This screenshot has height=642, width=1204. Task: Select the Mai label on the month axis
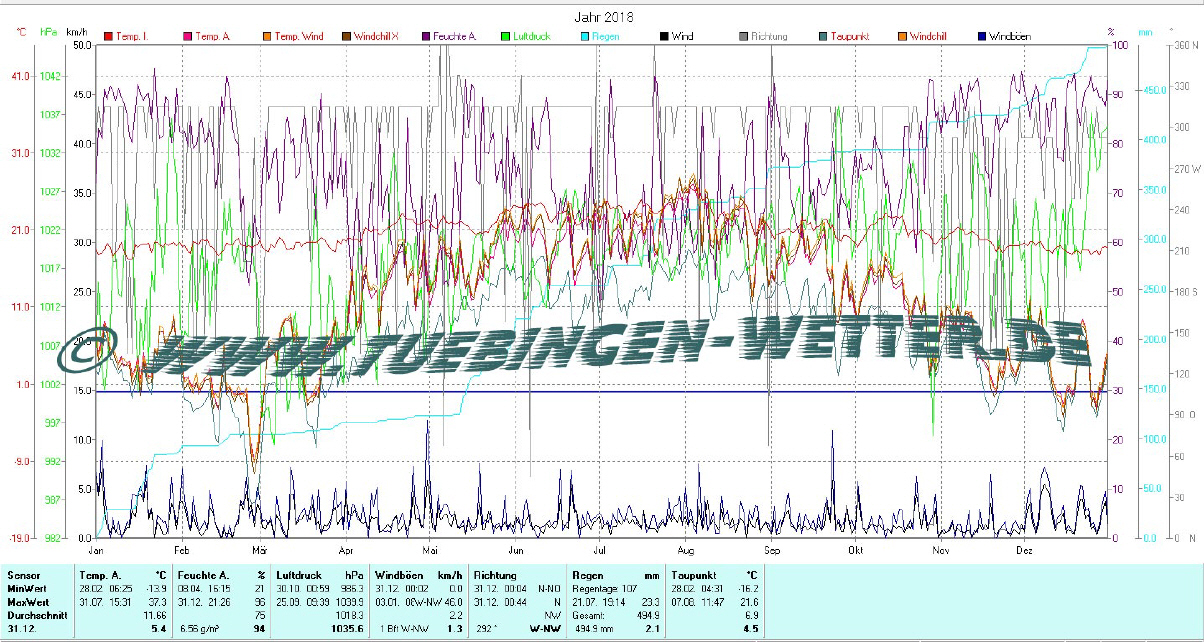431,550
